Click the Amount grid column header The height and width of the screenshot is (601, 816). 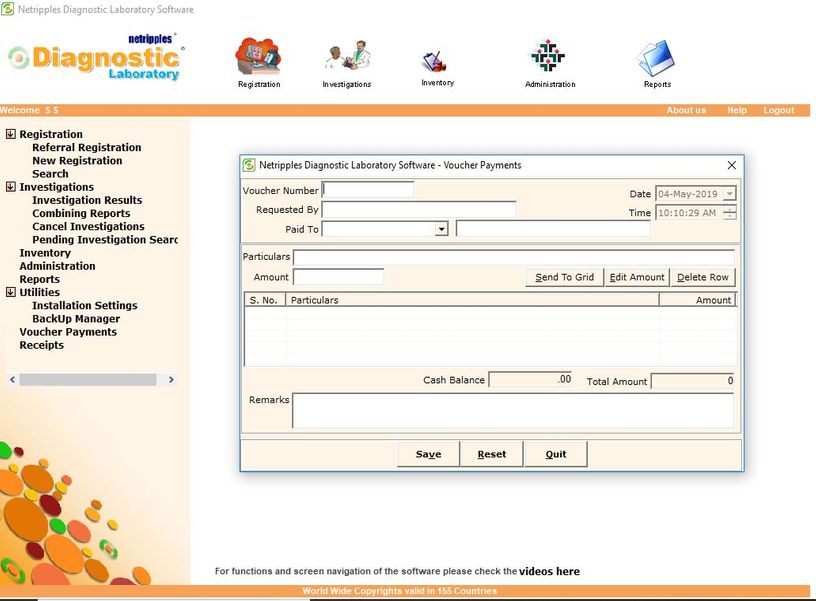pyautogui.click(x=697, y=300)
